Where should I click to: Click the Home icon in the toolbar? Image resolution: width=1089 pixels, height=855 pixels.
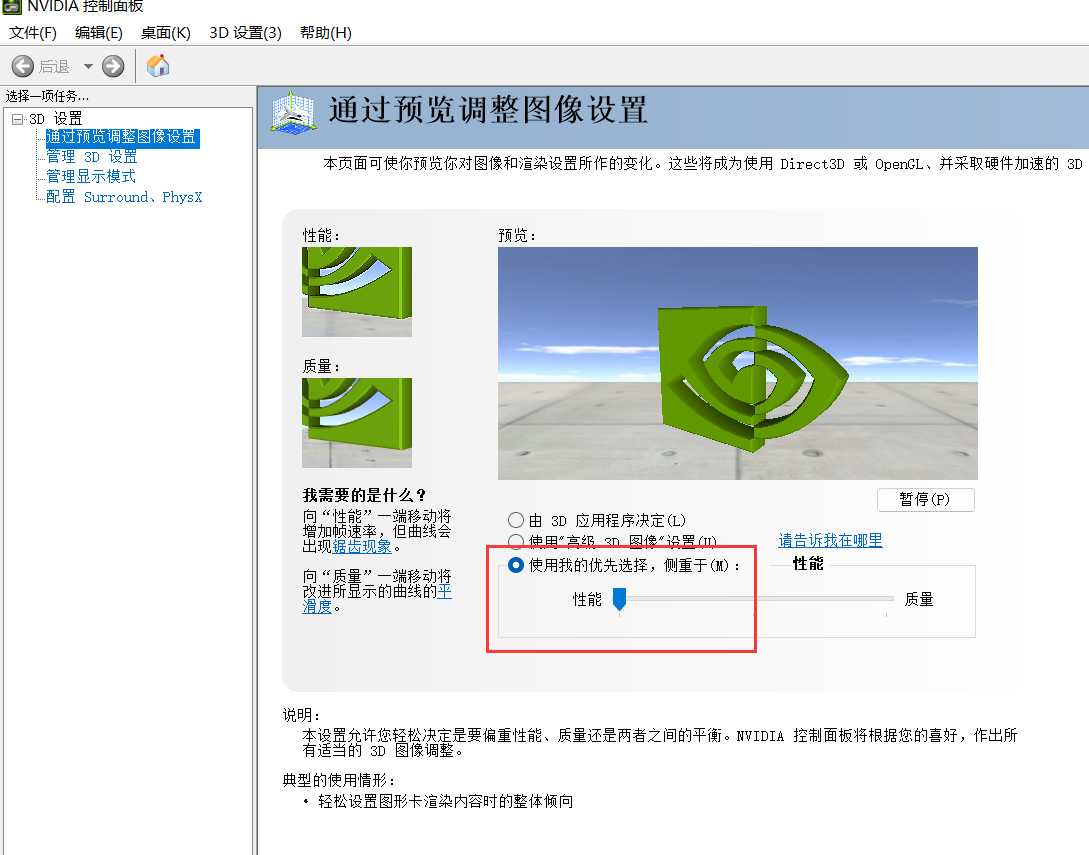158,66
